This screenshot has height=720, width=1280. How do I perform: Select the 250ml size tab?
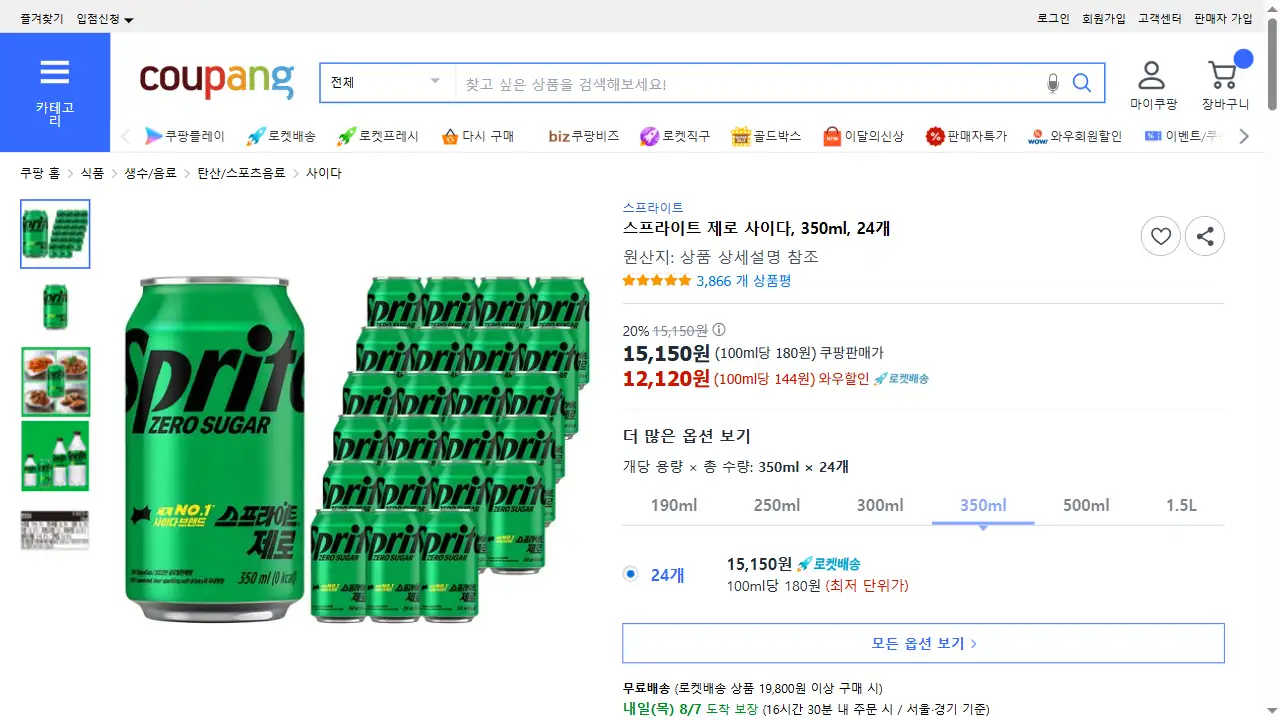coord(777,505)
